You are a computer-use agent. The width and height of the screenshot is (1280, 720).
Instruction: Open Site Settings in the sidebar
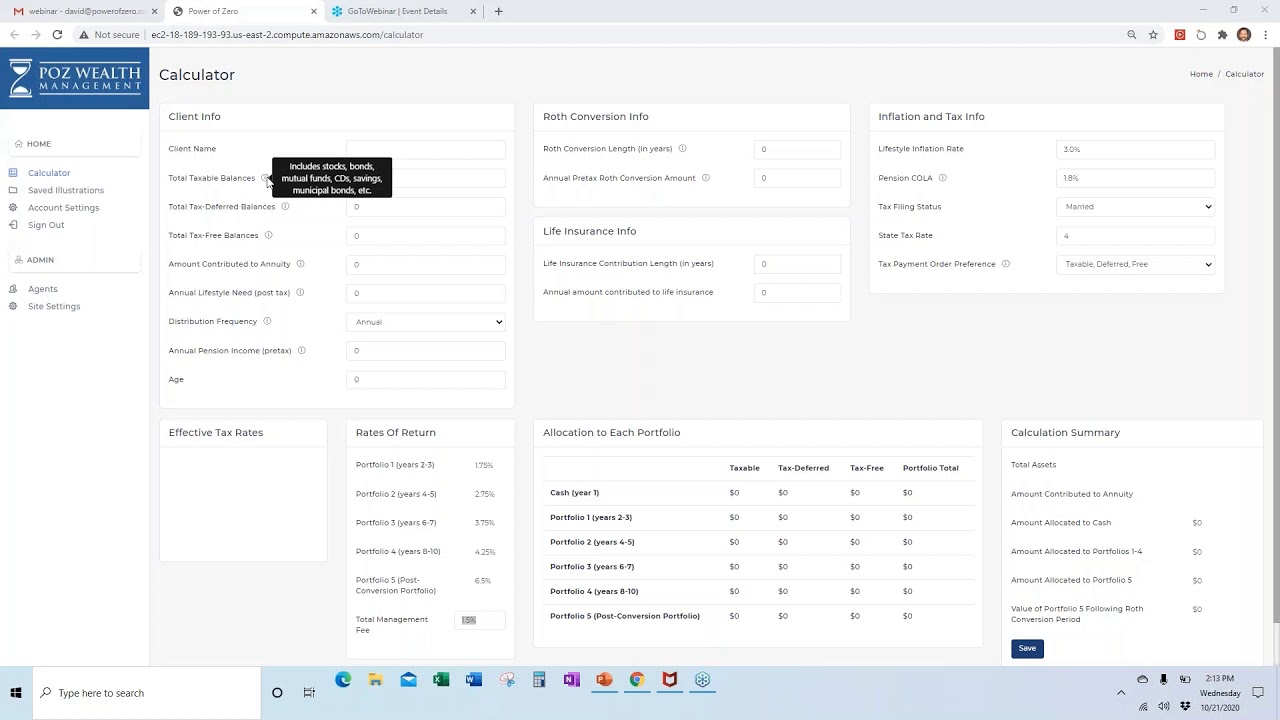(x=54, y=306)
